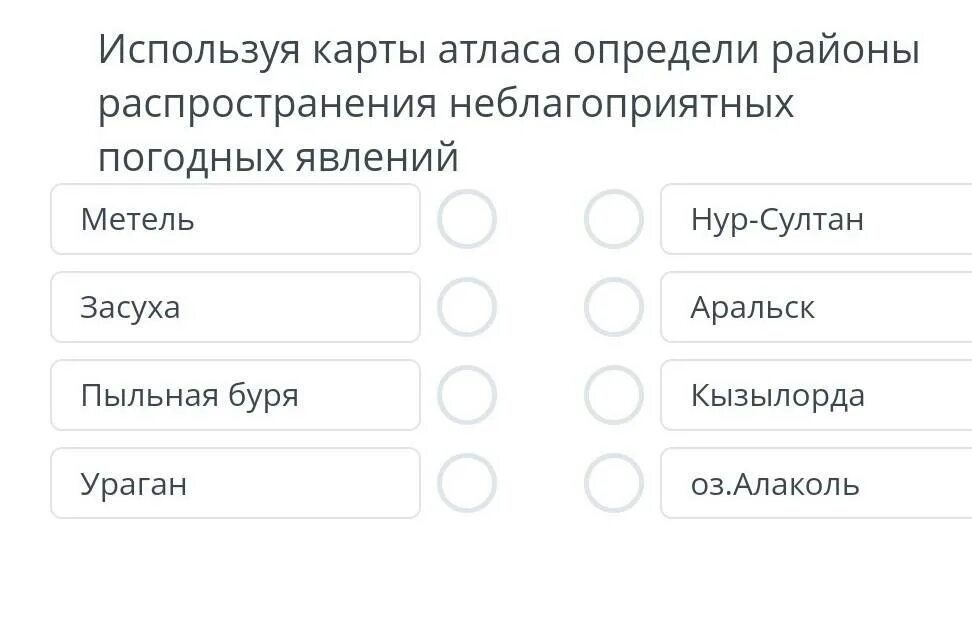Select the Нур-Султан city box
The height and width of the screenshot is (628, 972).
(x=815, y=219)
